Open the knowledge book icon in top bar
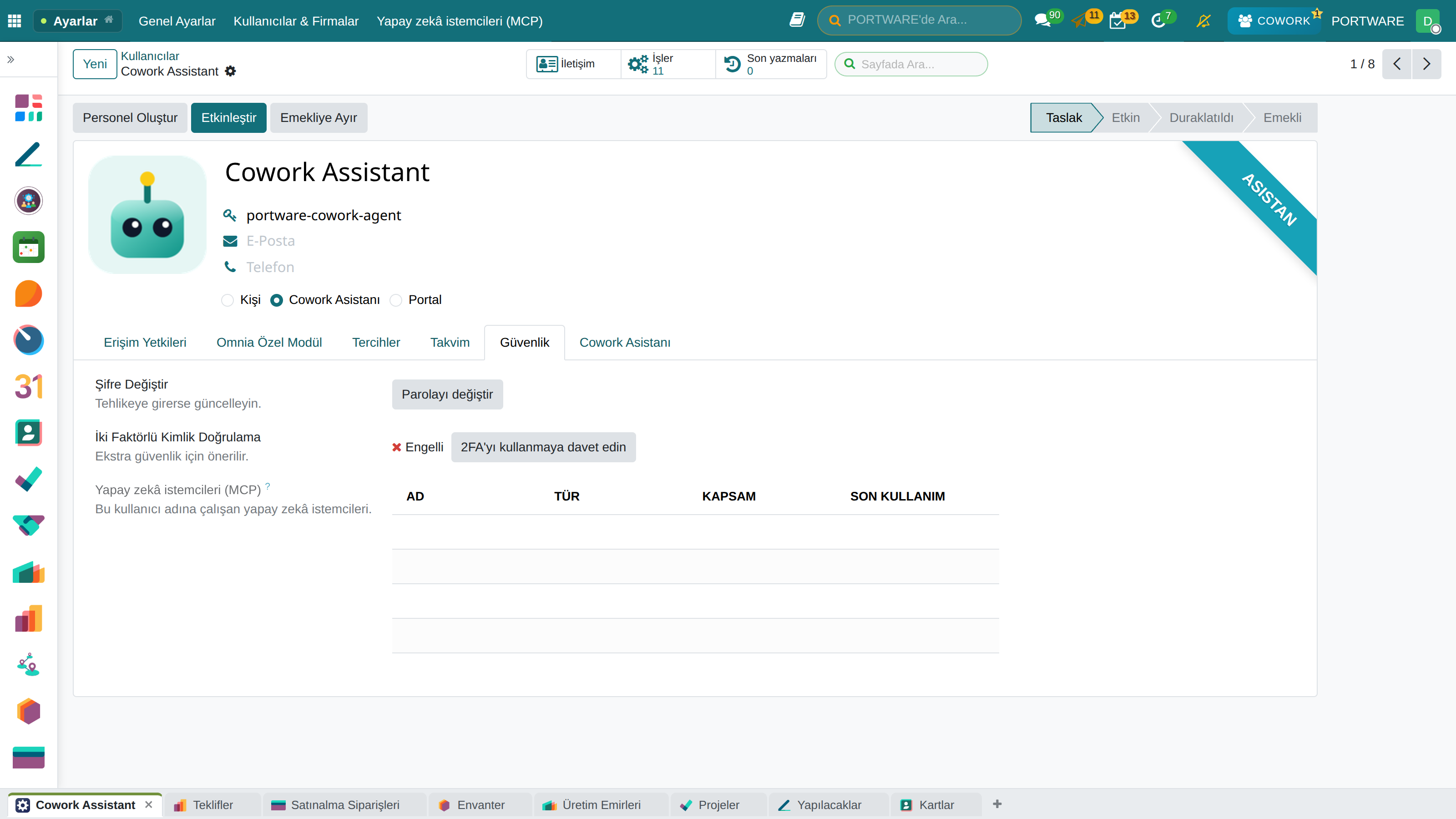The image size is (1456, 819). [x=797, y=20]
